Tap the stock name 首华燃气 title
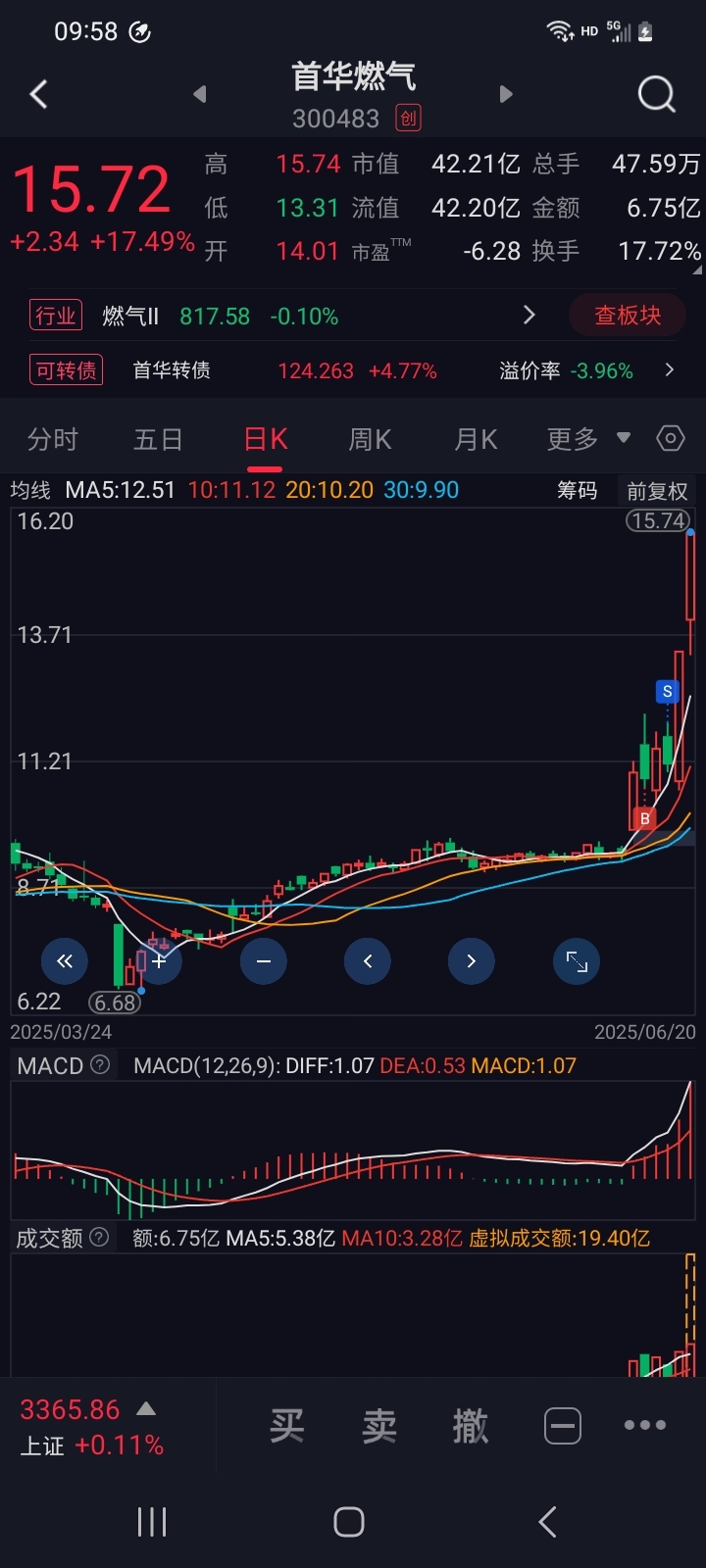Viewport: 706px width, 1568px height. (354, 76)
